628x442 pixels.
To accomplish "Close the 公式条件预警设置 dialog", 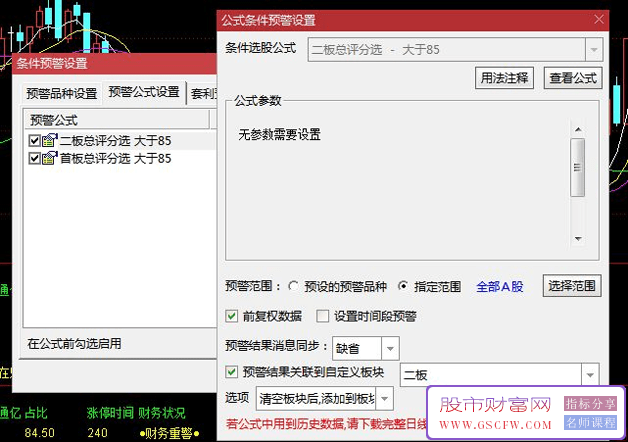I will [599, 19].
